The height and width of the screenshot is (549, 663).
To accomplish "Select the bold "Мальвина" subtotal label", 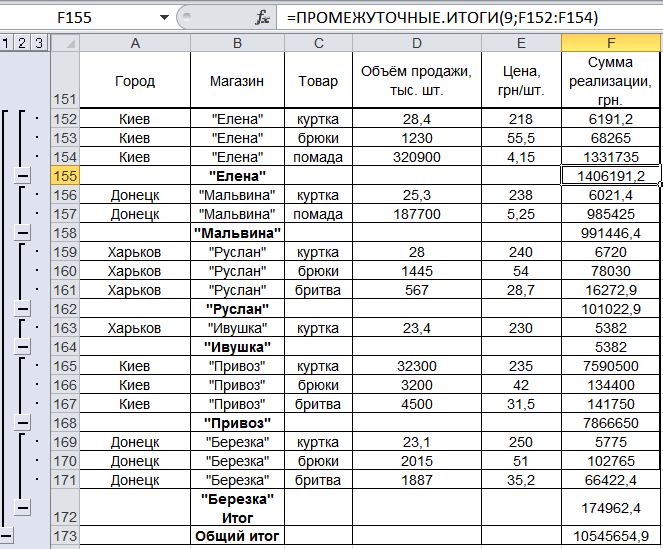I will click(237, 233).
